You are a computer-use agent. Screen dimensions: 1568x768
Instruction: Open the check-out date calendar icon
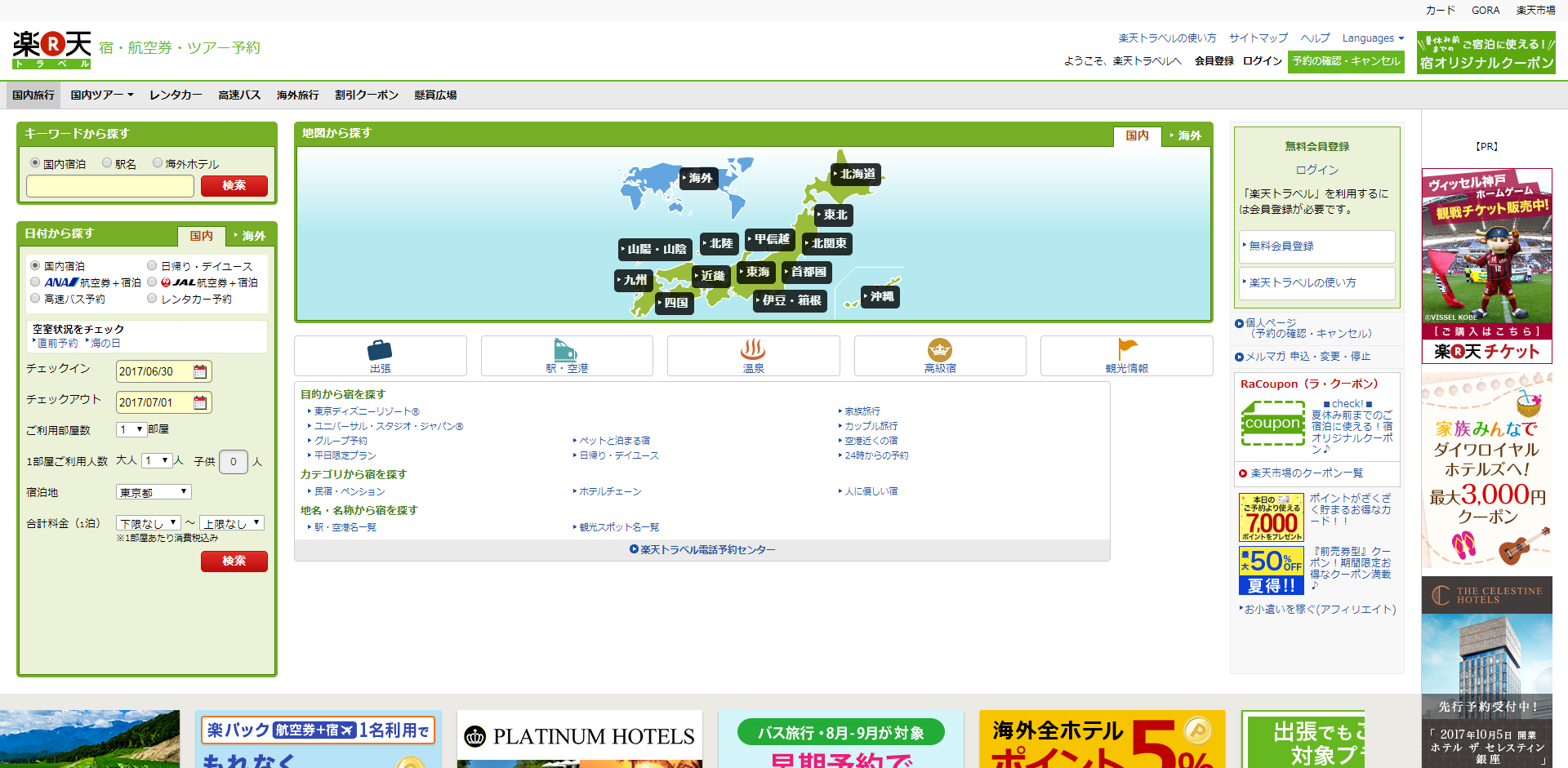click(x=201, y=402)
